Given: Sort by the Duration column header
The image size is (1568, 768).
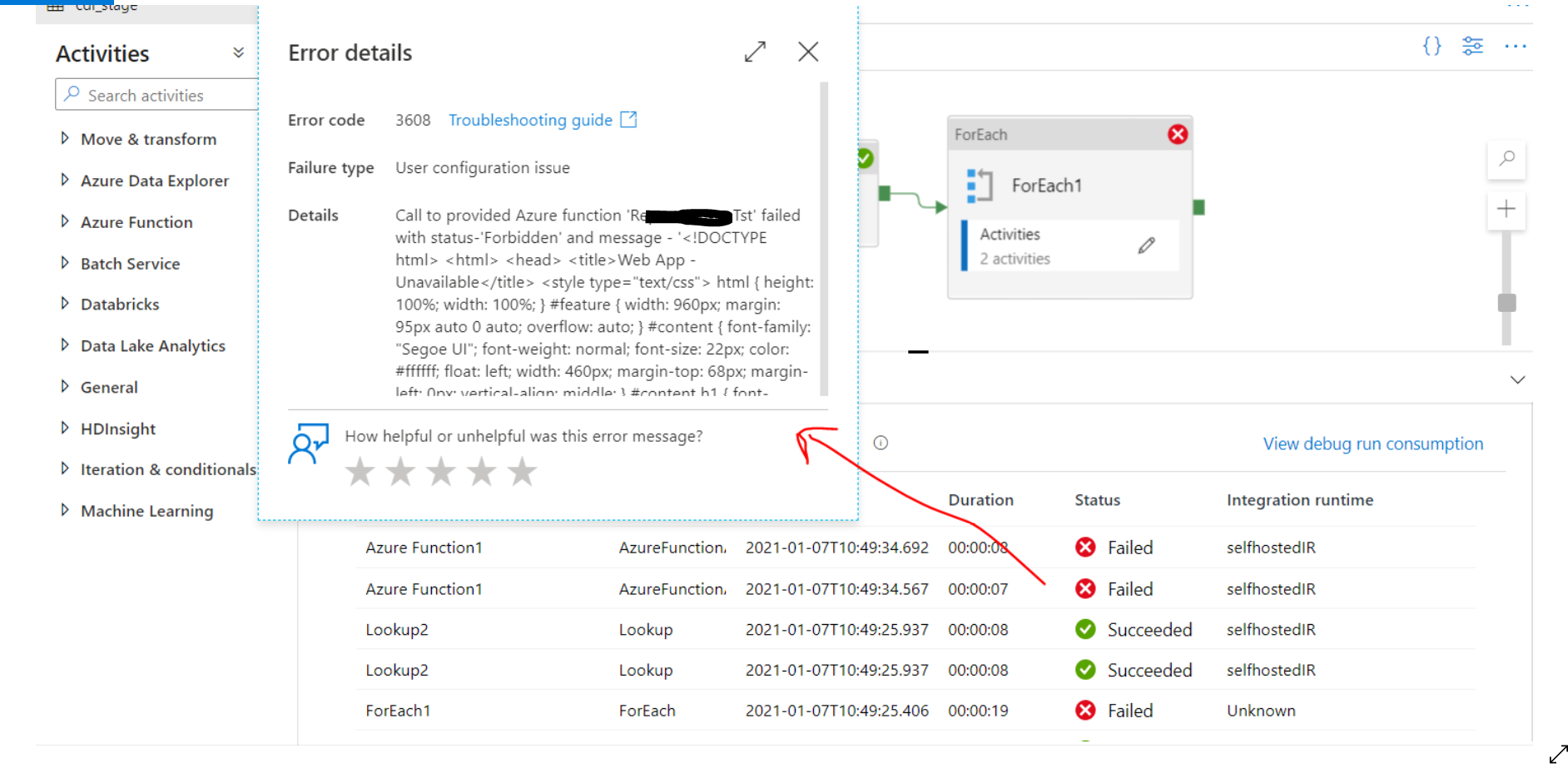Looking at the screenshot, I should [980, 500].
